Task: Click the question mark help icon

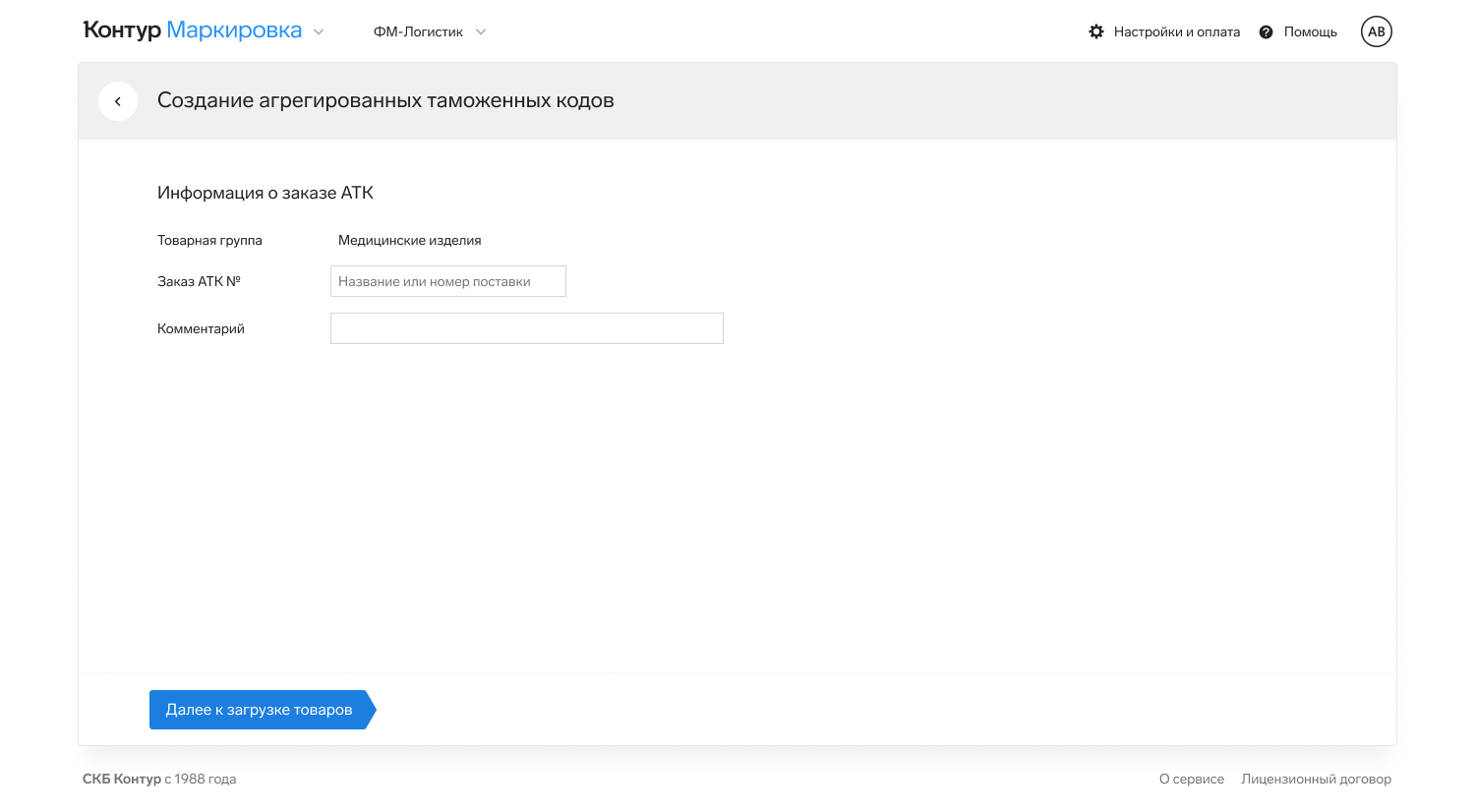Action: pos(1266,31)
